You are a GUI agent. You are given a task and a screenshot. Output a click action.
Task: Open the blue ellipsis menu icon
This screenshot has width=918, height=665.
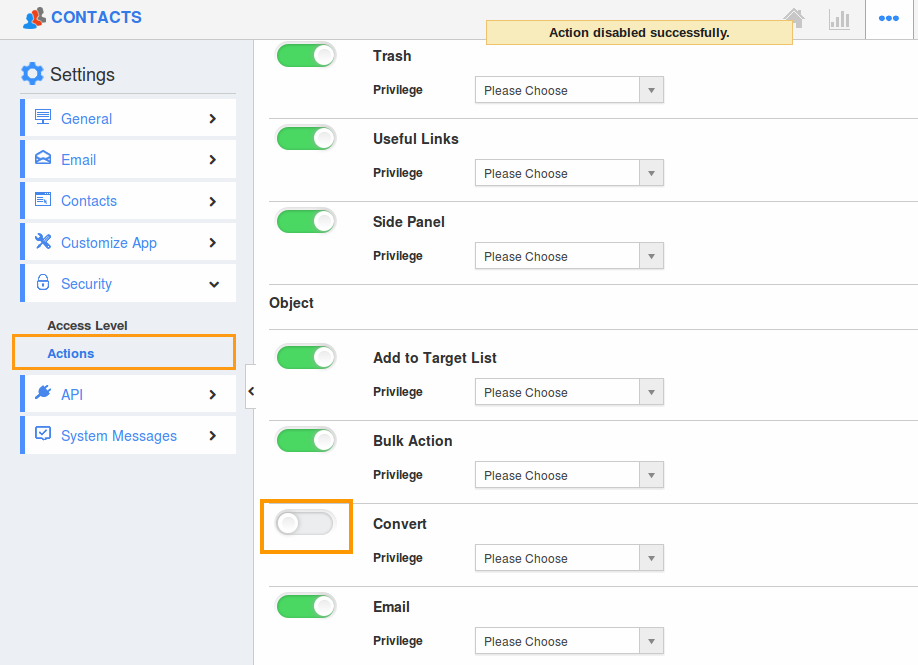889,17
